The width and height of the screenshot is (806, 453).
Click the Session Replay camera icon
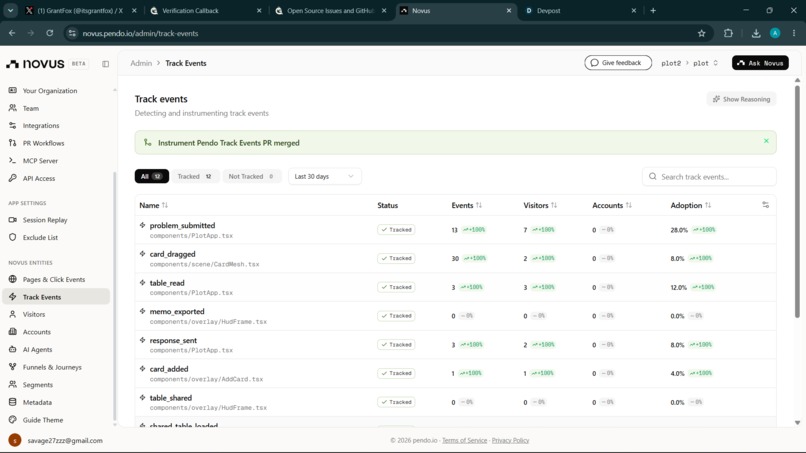(13, 220)
